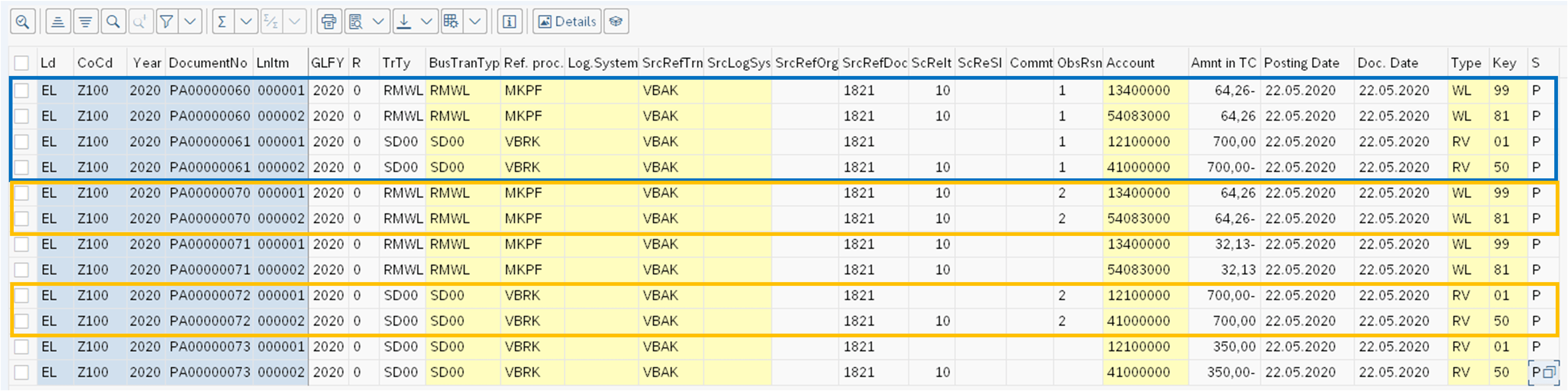Print the journal entry list
The height and width of the screenshot is (391, 1568).
click(x=328, y=21)
